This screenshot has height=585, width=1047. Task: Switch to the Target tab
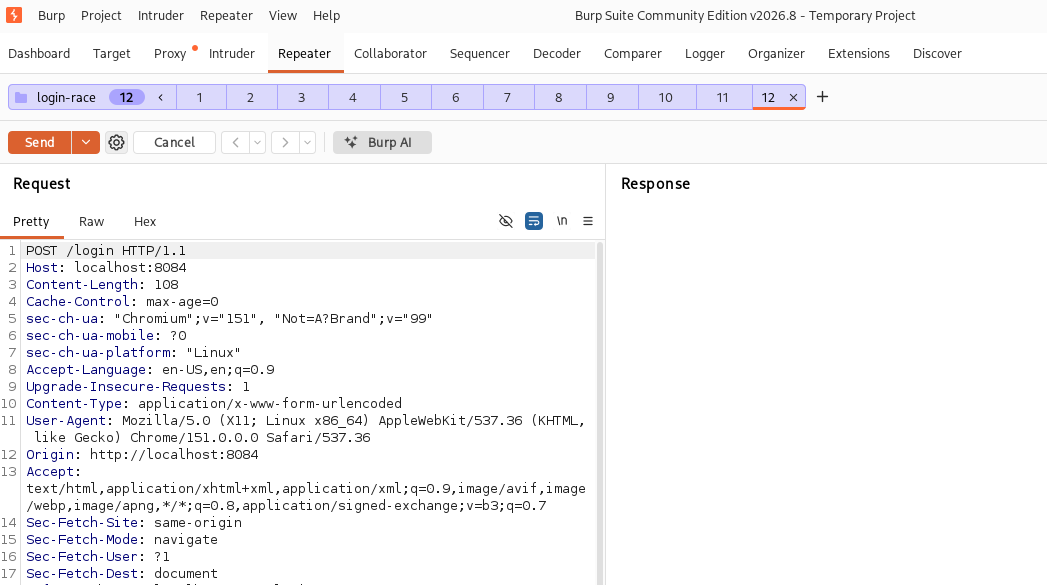[x=112, y=53]
